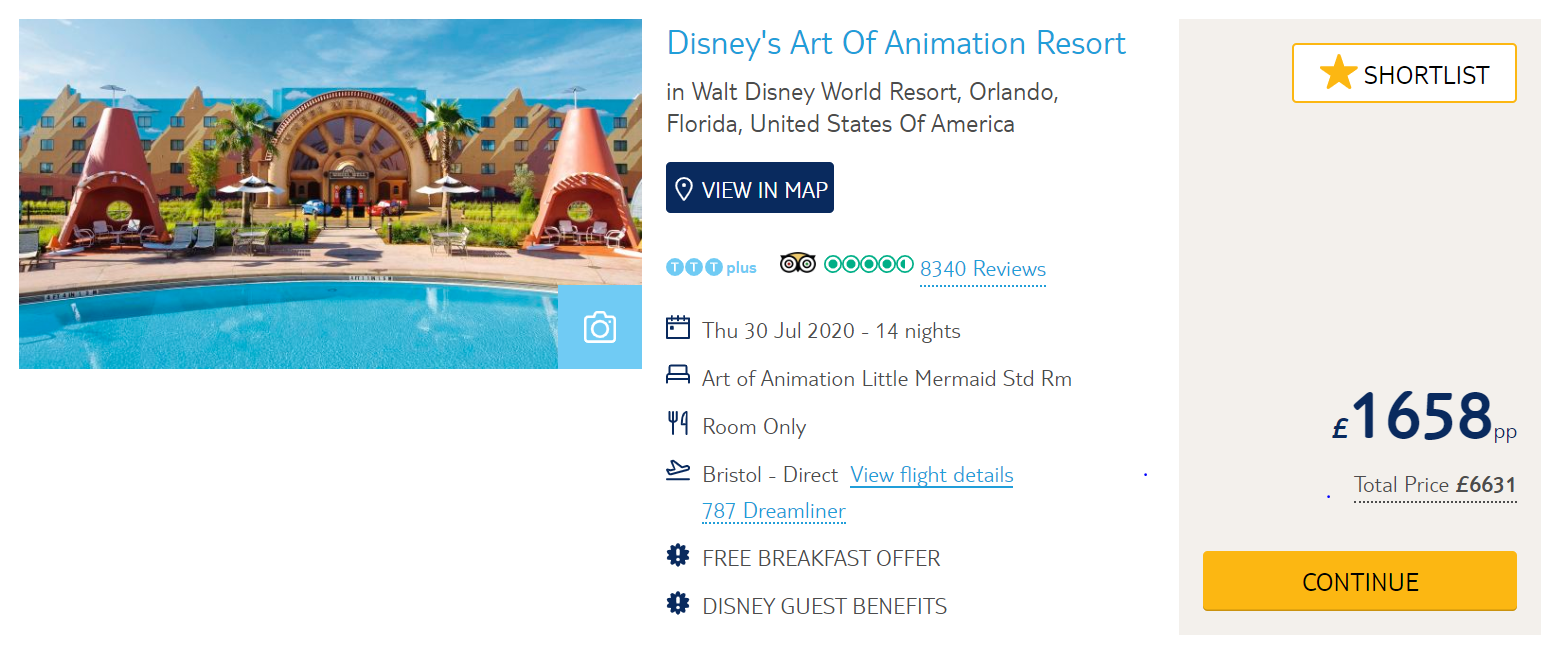
Task: Click the badge icon for Disney Guest Benefits
Action: point(678,603)
